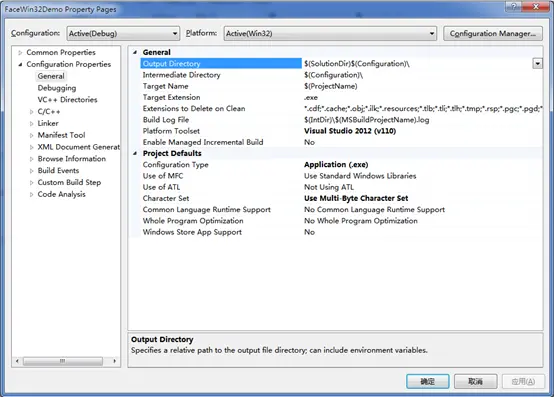
Task: Select the General tree item
Action: tap(51, 76)
